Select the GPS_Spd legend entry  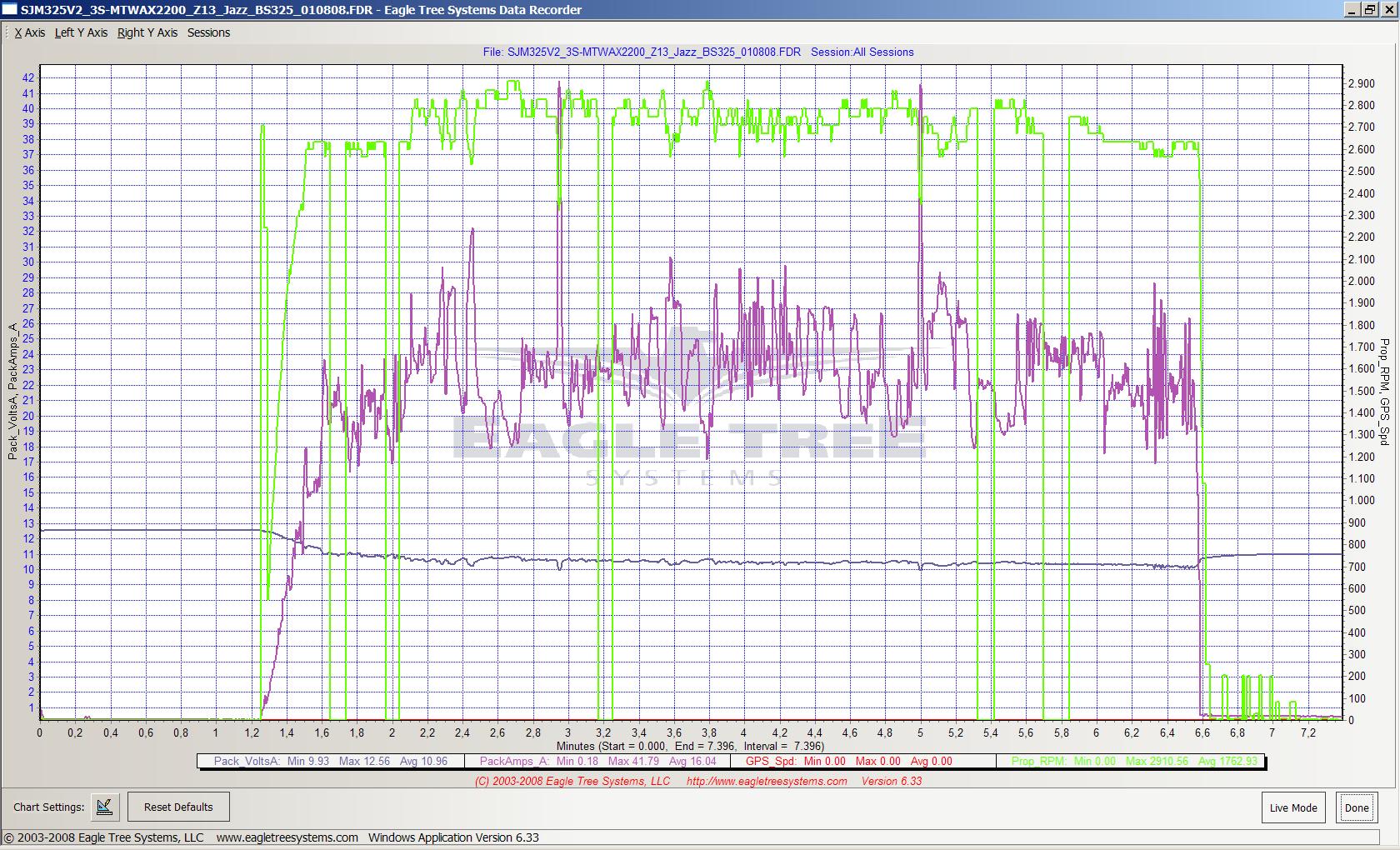point(862,761)
